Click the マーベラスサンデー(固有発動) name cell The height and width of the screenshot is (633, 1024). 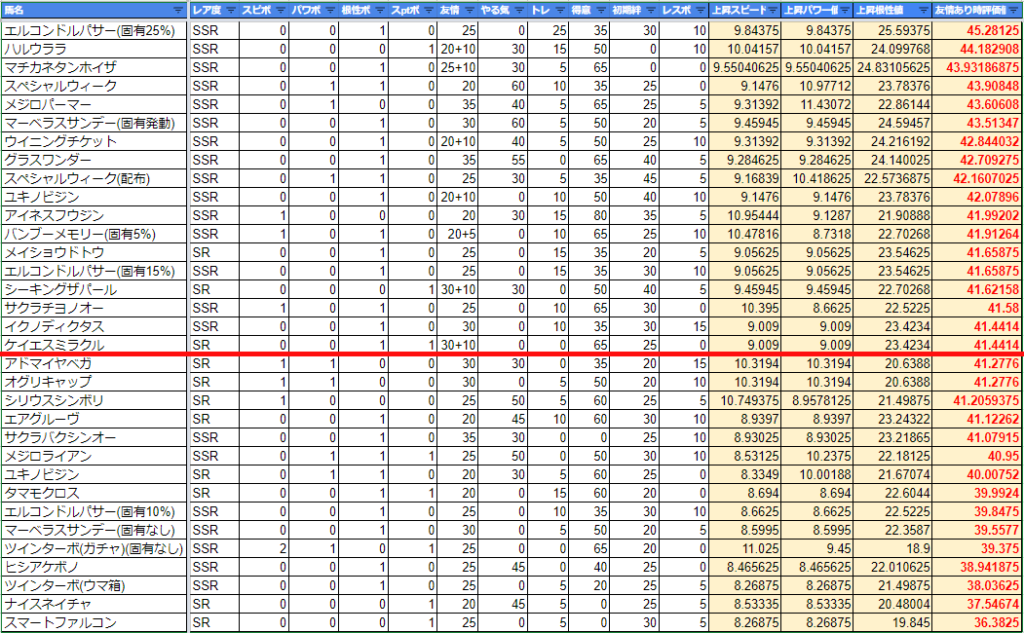(95, 123)
